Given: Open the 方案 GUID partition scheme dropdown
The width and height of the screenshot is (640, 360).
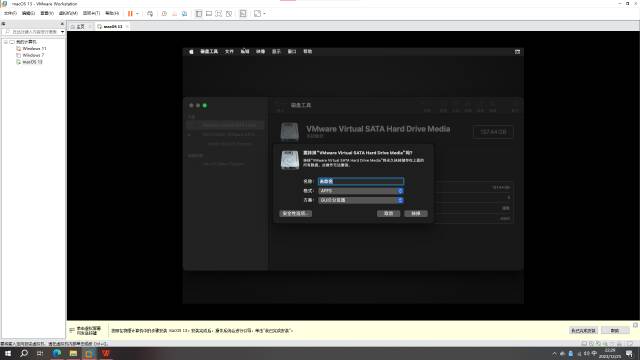Looking at the screenshot, I should click(361, 200).
